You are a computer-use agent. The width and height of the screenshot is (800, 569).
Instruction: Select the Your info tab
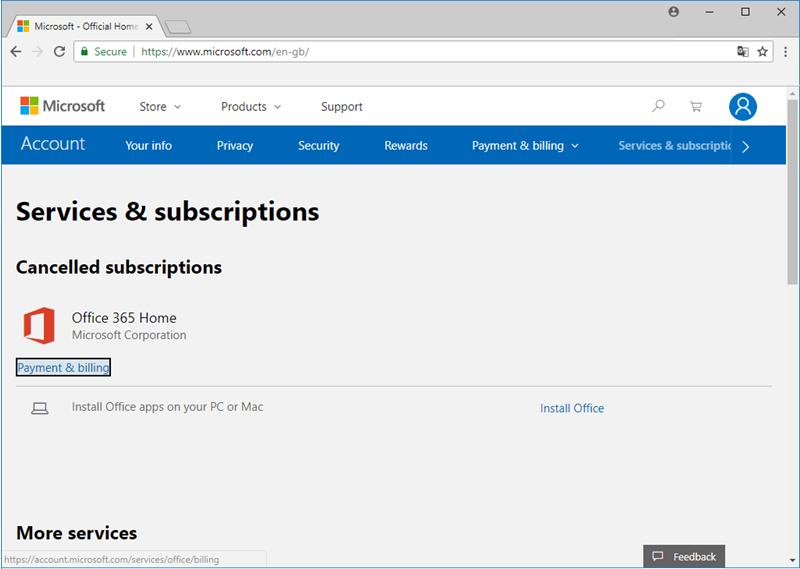(x=148, y=145)
